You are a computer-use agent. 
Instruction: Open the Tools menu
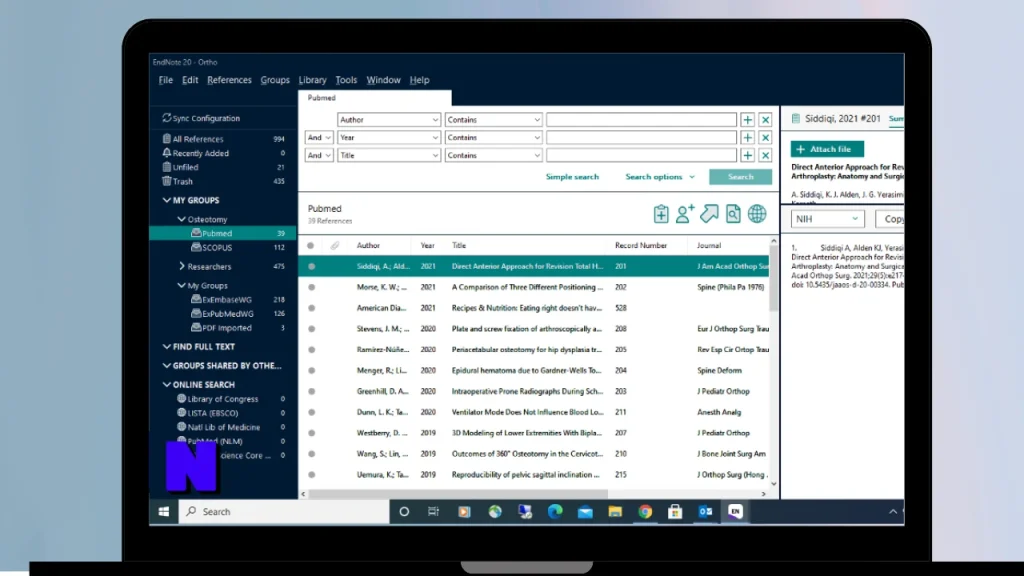tap(346, 80)
